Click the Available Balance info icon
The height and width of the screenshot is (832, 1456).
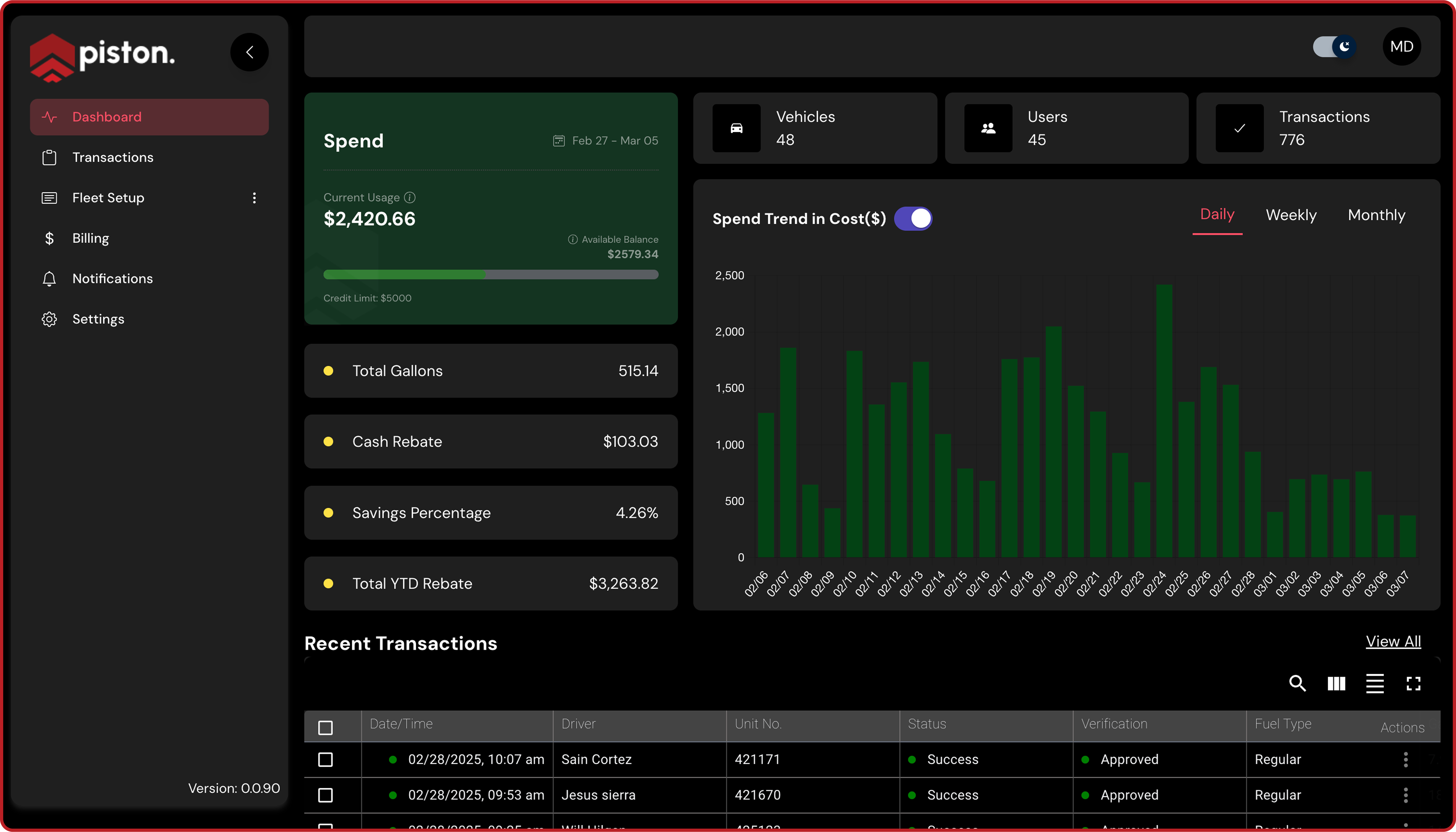572,240
